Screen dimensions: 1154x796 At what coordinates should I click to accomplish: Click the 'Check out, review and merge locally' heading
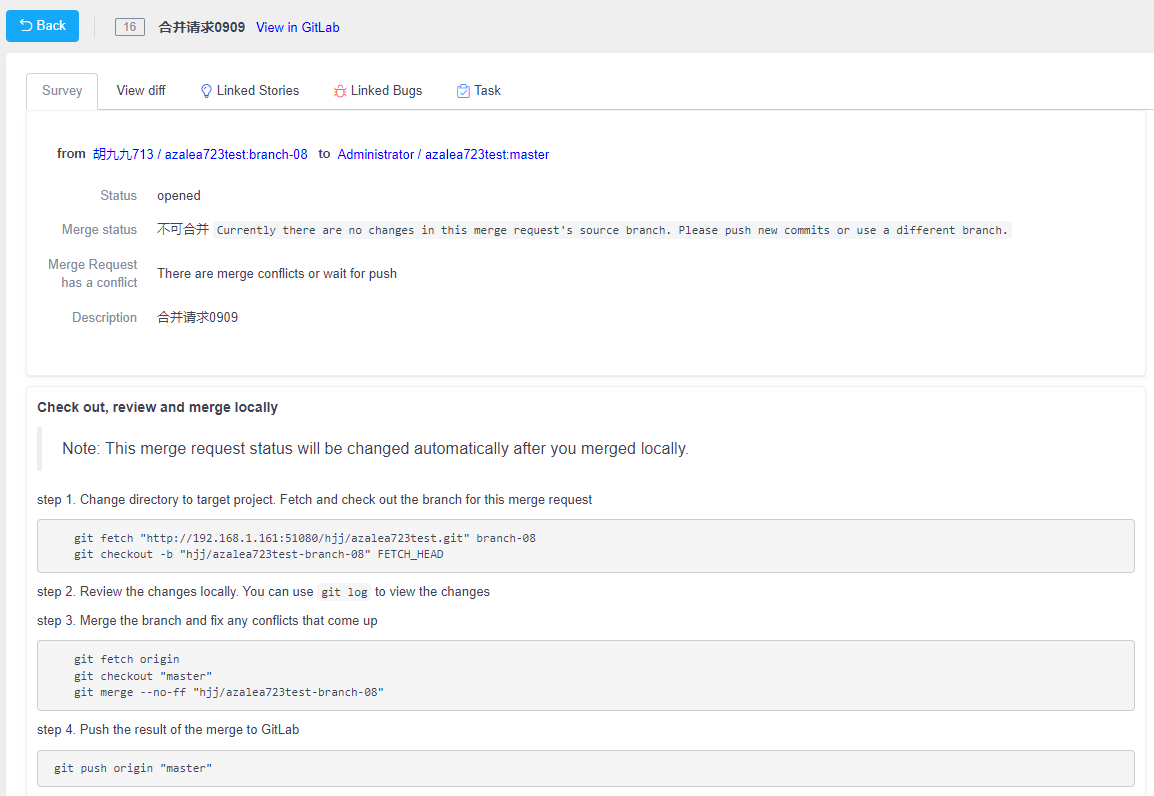[157, 408]
